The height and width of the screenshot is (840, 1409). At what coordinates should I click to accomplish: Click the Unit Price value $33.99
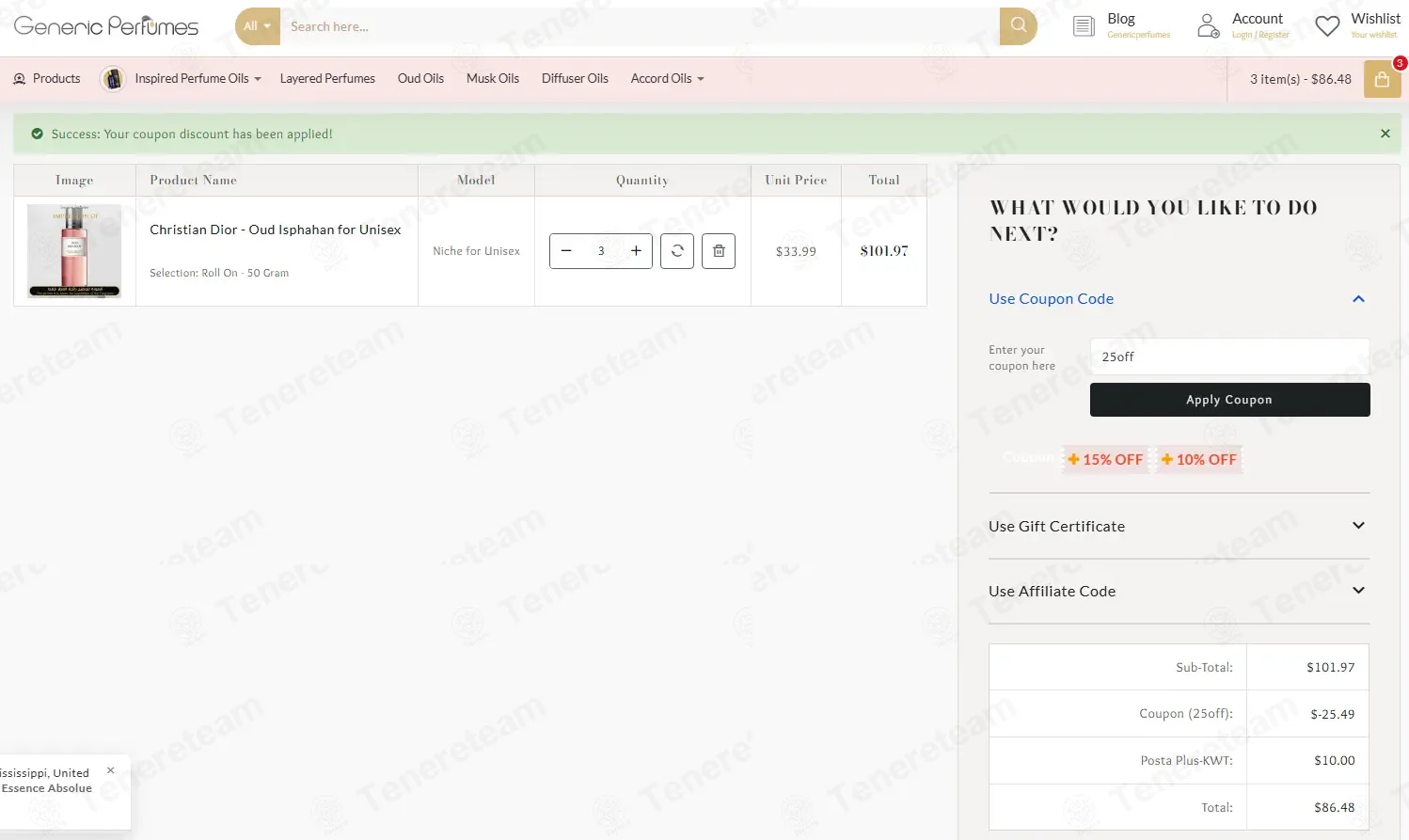pyautogui.click(x=796, y=251)
